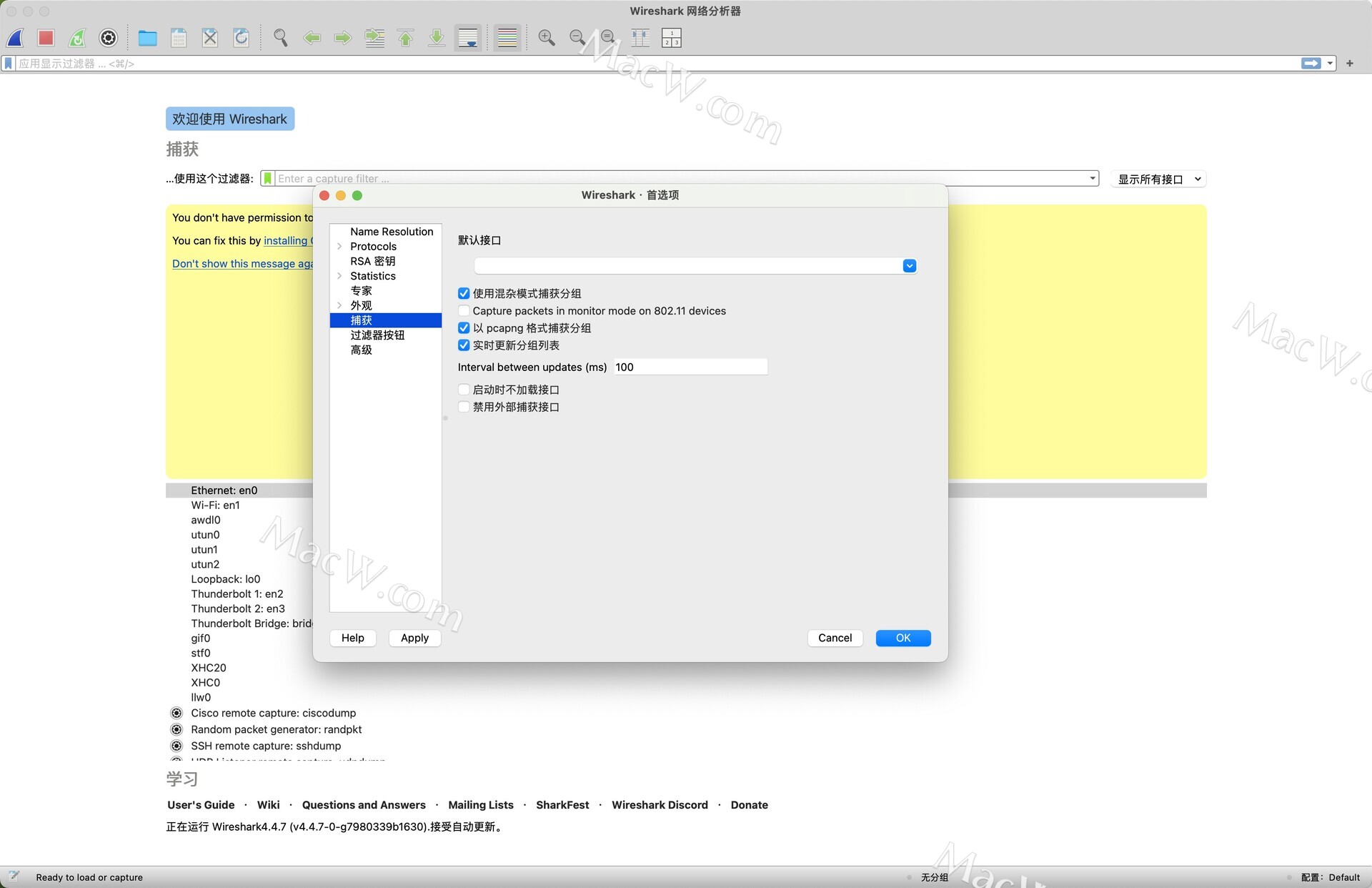
Task: Go to specified packet icon
Action: point(374,38)
